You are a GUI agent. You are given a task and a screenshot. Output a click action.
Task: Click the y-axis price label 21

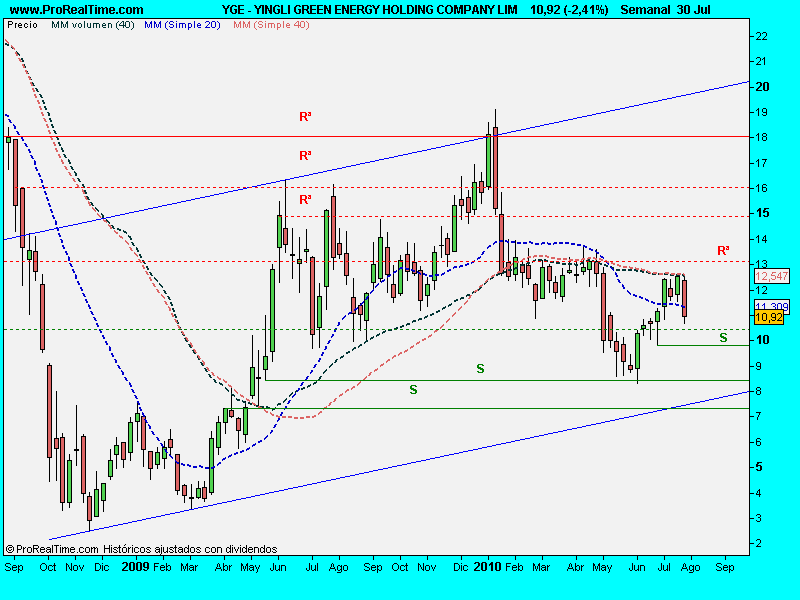[761, 62]
